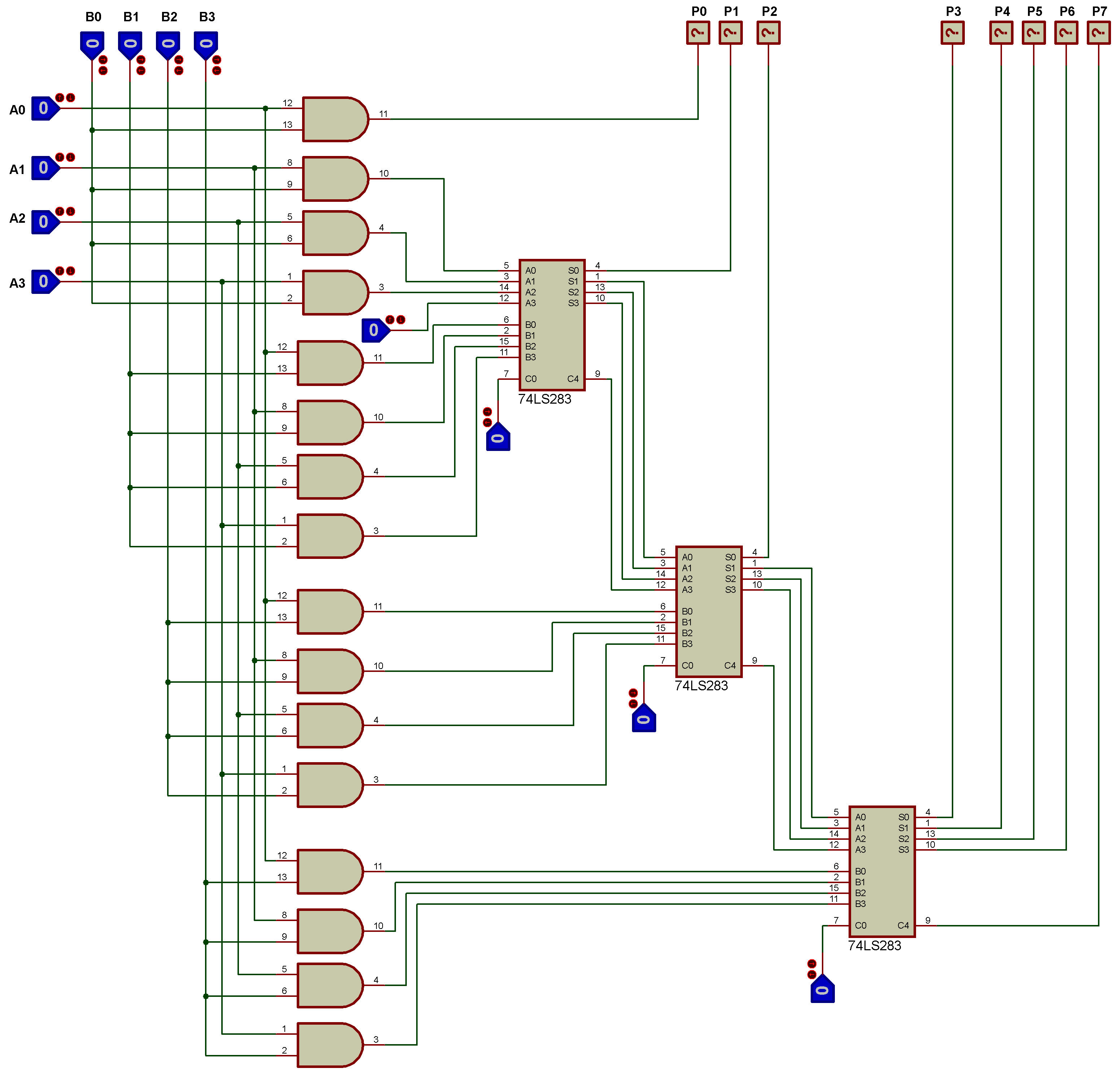Click the down-arrow button beside A1
Viewport: 1120px width, 1077px height.
pyautogui.click(x=70, y=157)
